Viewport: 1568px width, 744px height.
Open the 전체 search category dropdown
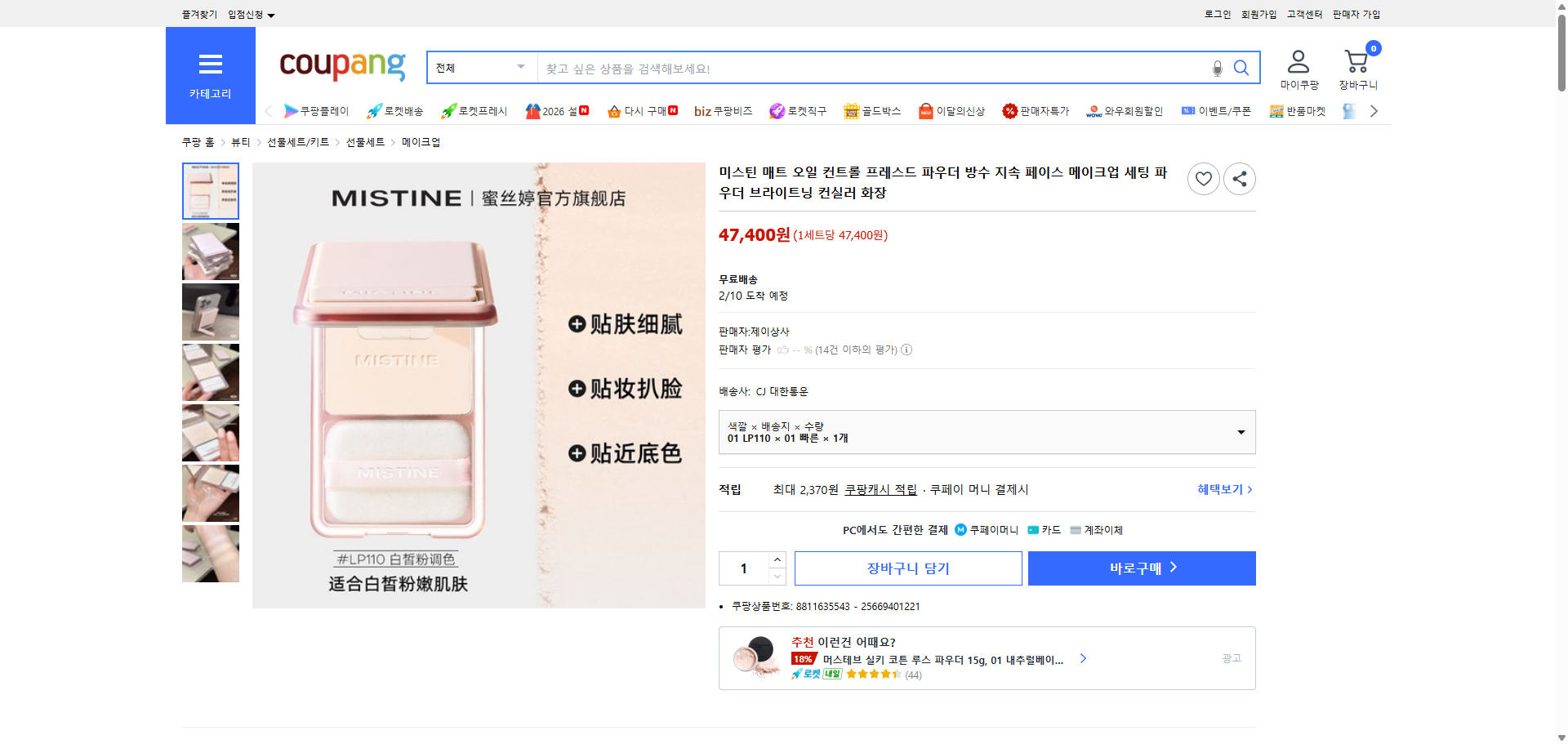coord(480,68)
